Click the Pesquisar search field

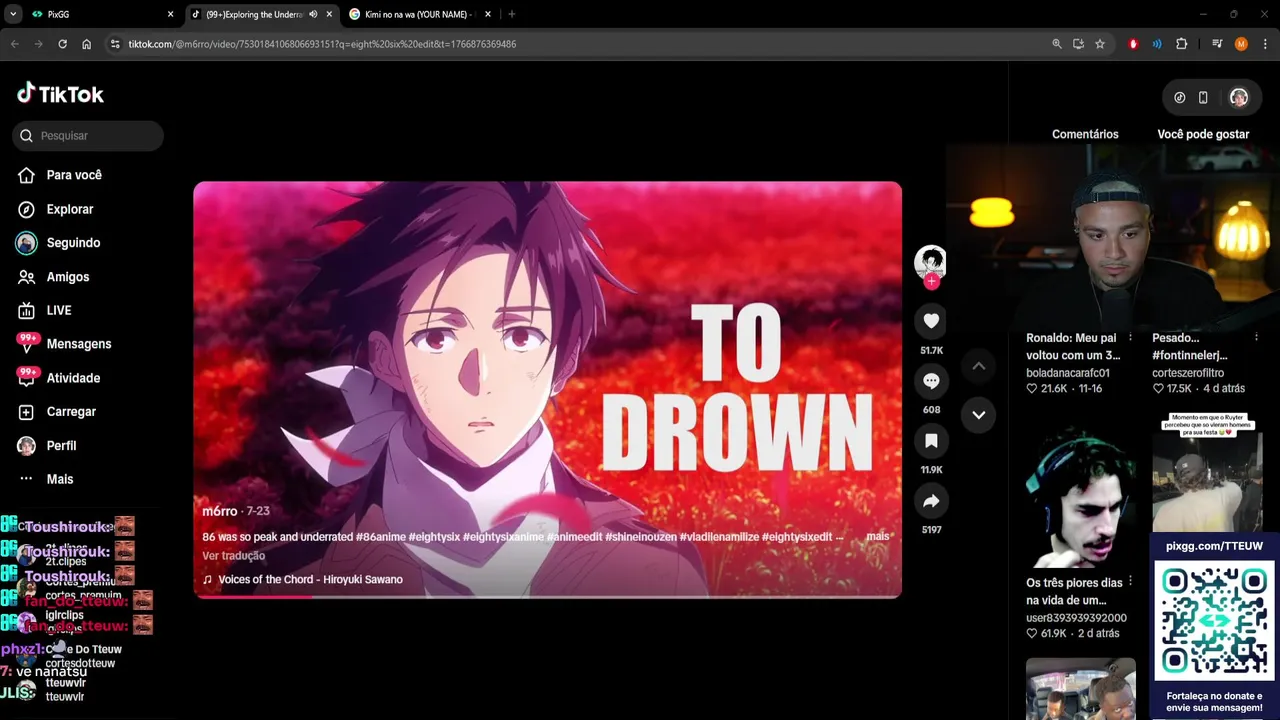click(x=88, y=136)
